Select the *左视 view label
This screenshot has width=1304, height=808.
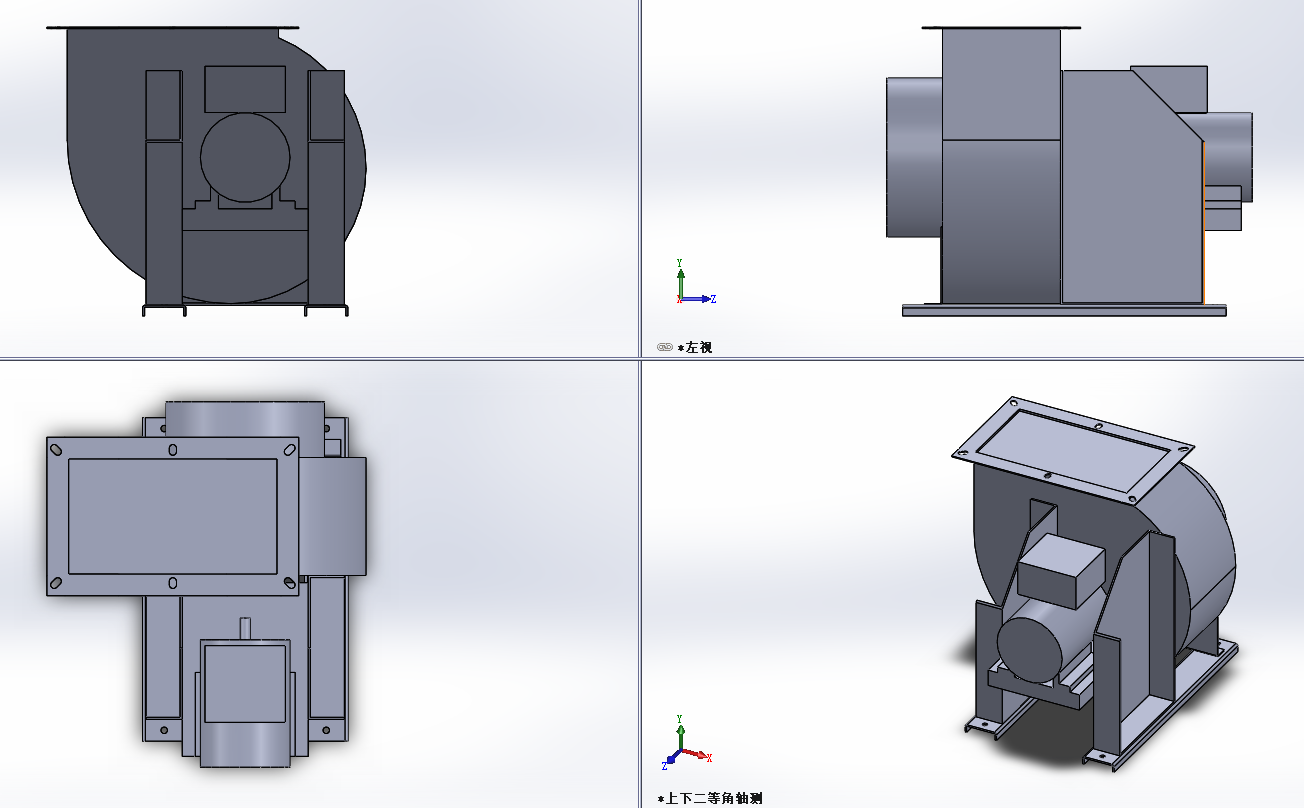pyautogui.click(x=694, y=347)
